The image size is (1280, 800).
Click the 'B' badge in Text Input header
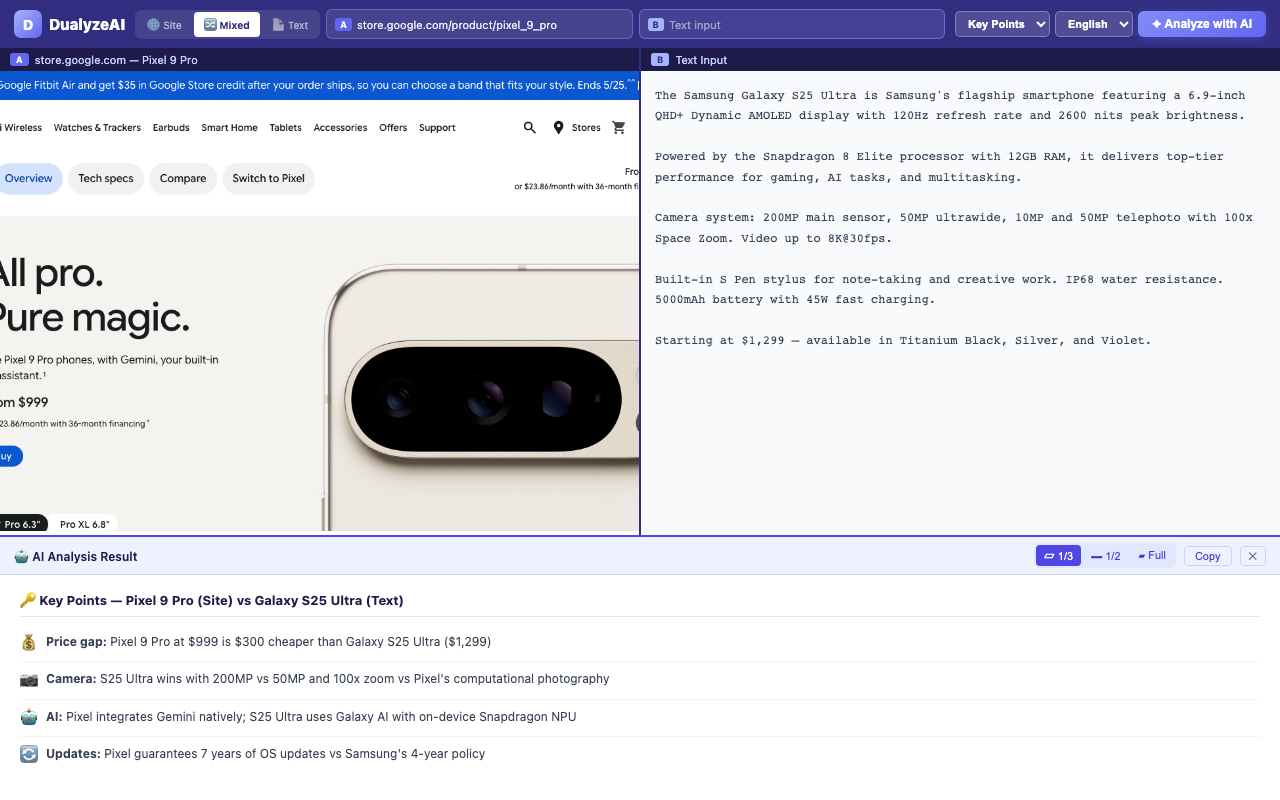point(659,60)
